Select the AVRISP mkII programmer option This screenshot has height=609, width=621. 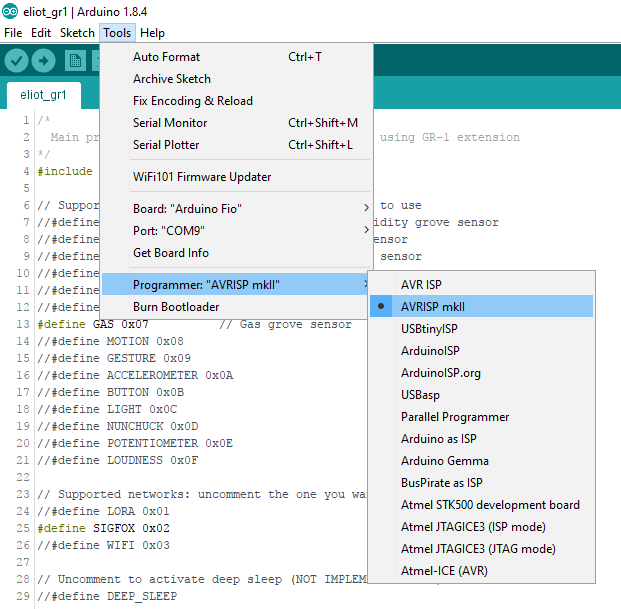point(482,306)
